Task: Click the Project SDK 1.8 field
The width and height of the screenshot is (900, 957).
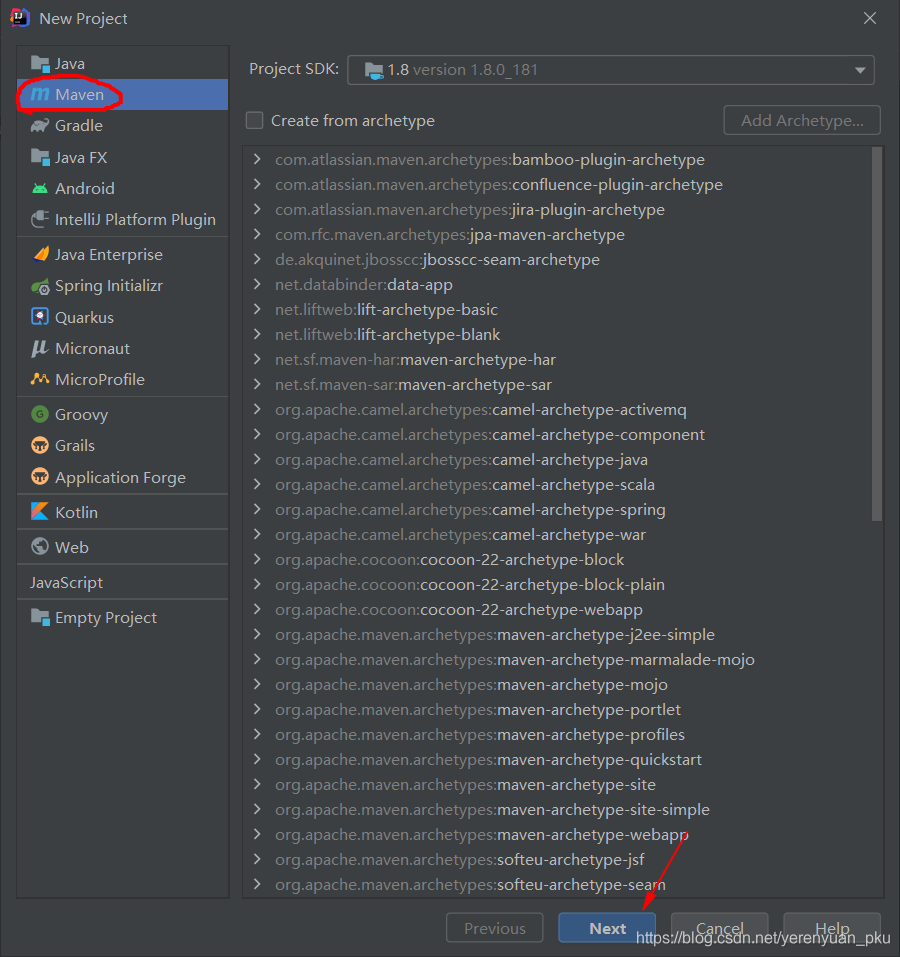Action: (611, 70)
